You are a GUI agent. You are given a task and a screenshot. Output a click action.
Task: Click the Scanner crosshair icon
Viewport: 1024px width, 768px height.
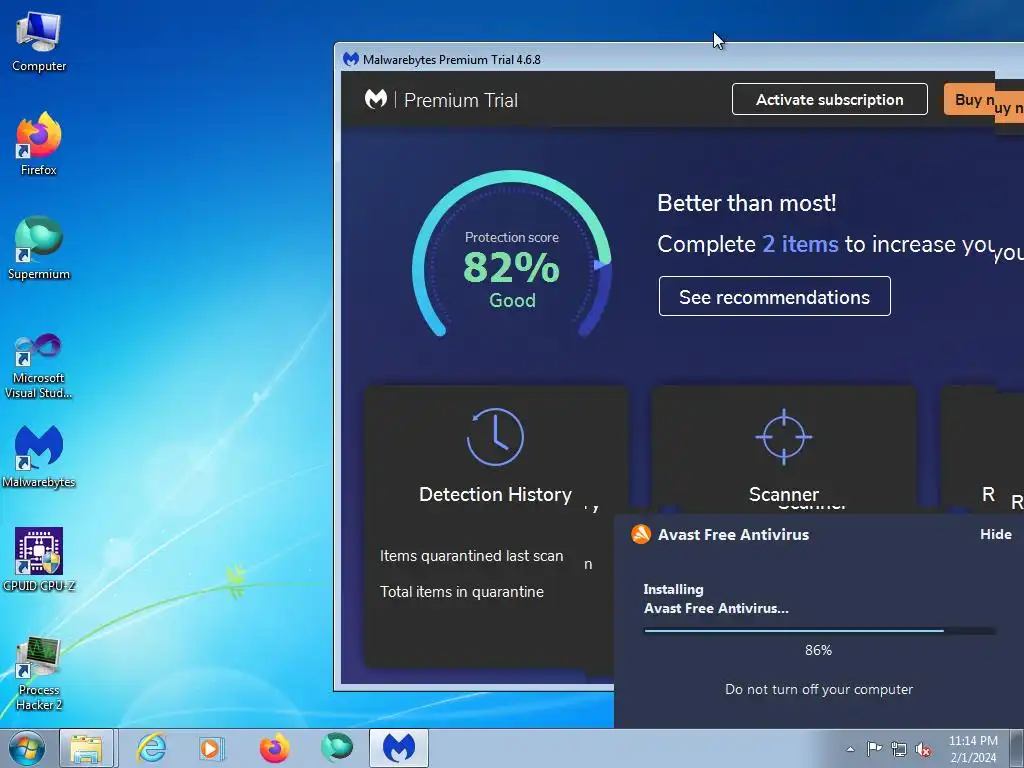click(x=784, y=437)
